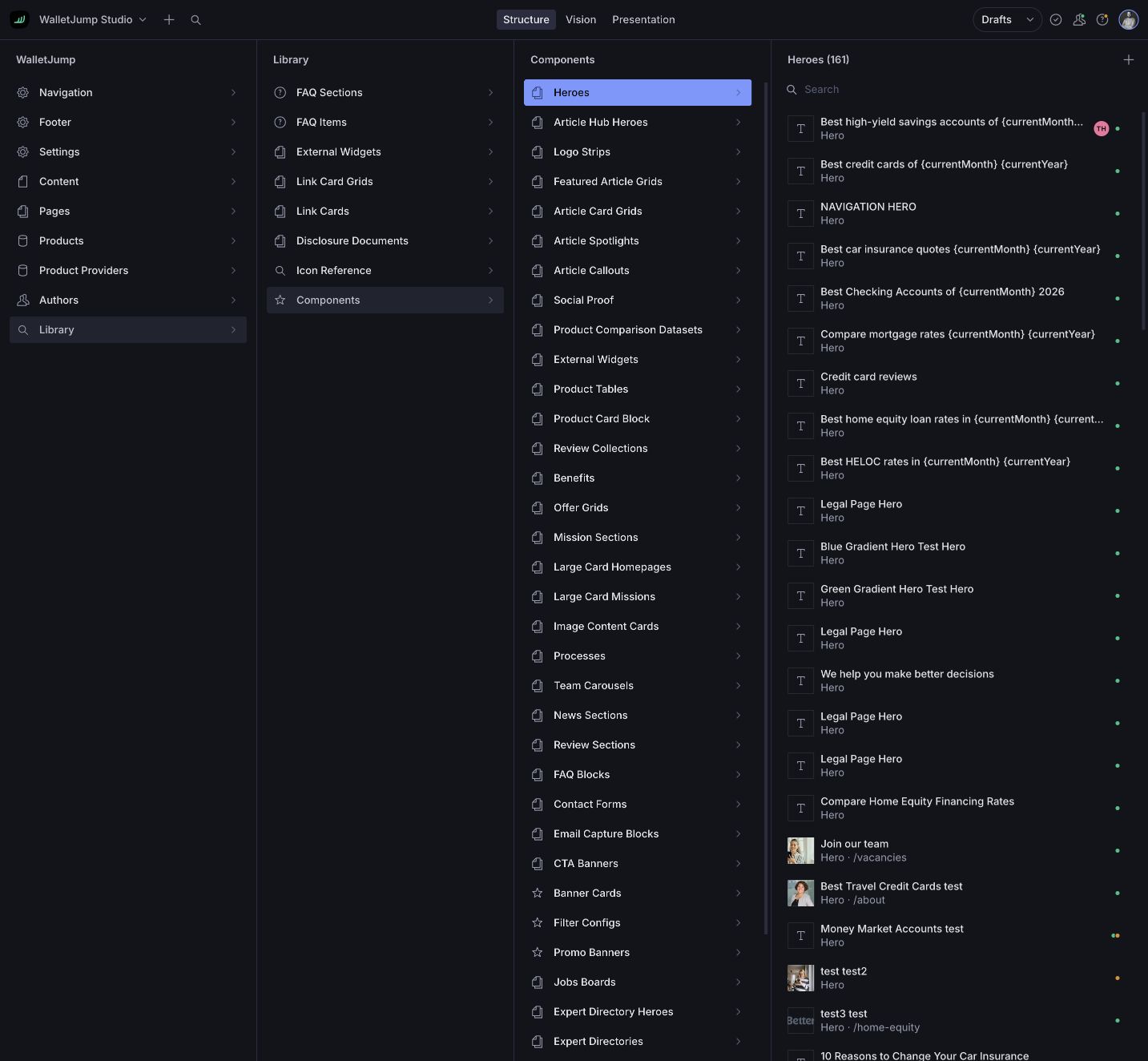Switch to the Presentation tab
Image resolution: width=1148 pixels, height=1061 pixels.
643,19
